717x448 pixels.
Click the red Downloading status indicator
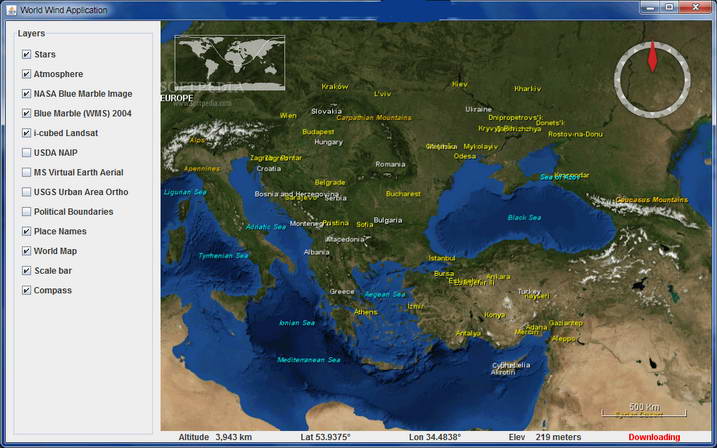pyautogui.click(x=654, y=437)
